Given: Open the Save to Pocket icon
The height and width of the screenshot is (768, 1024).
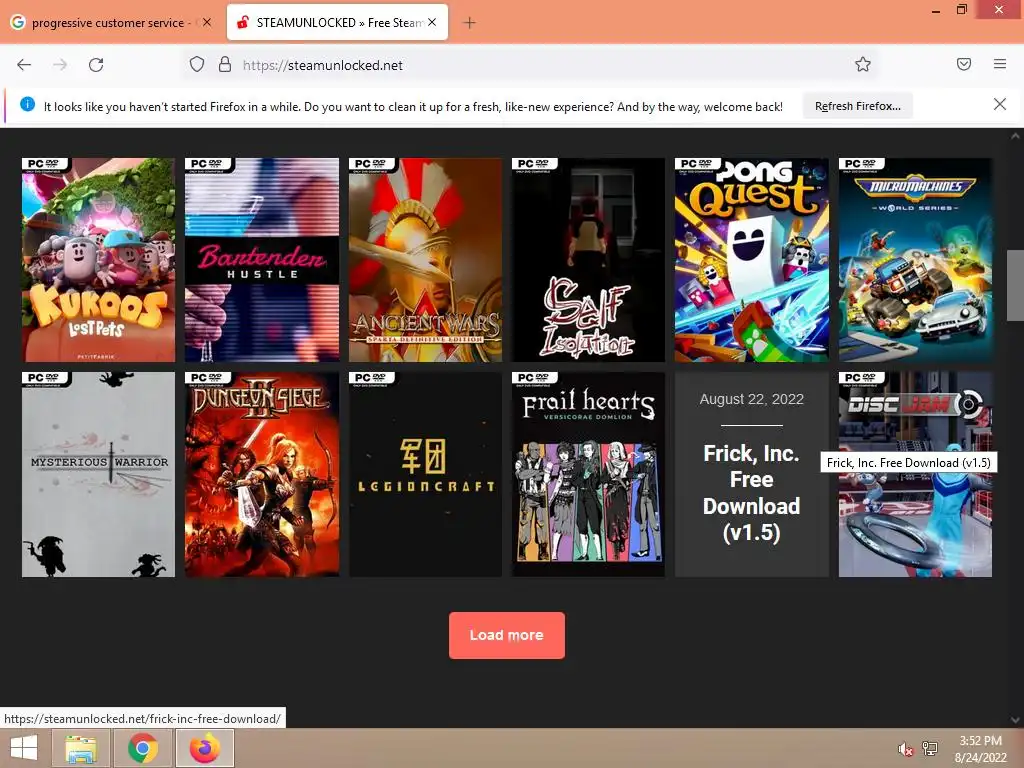Looking at the screenshot, I should [964, 64].
